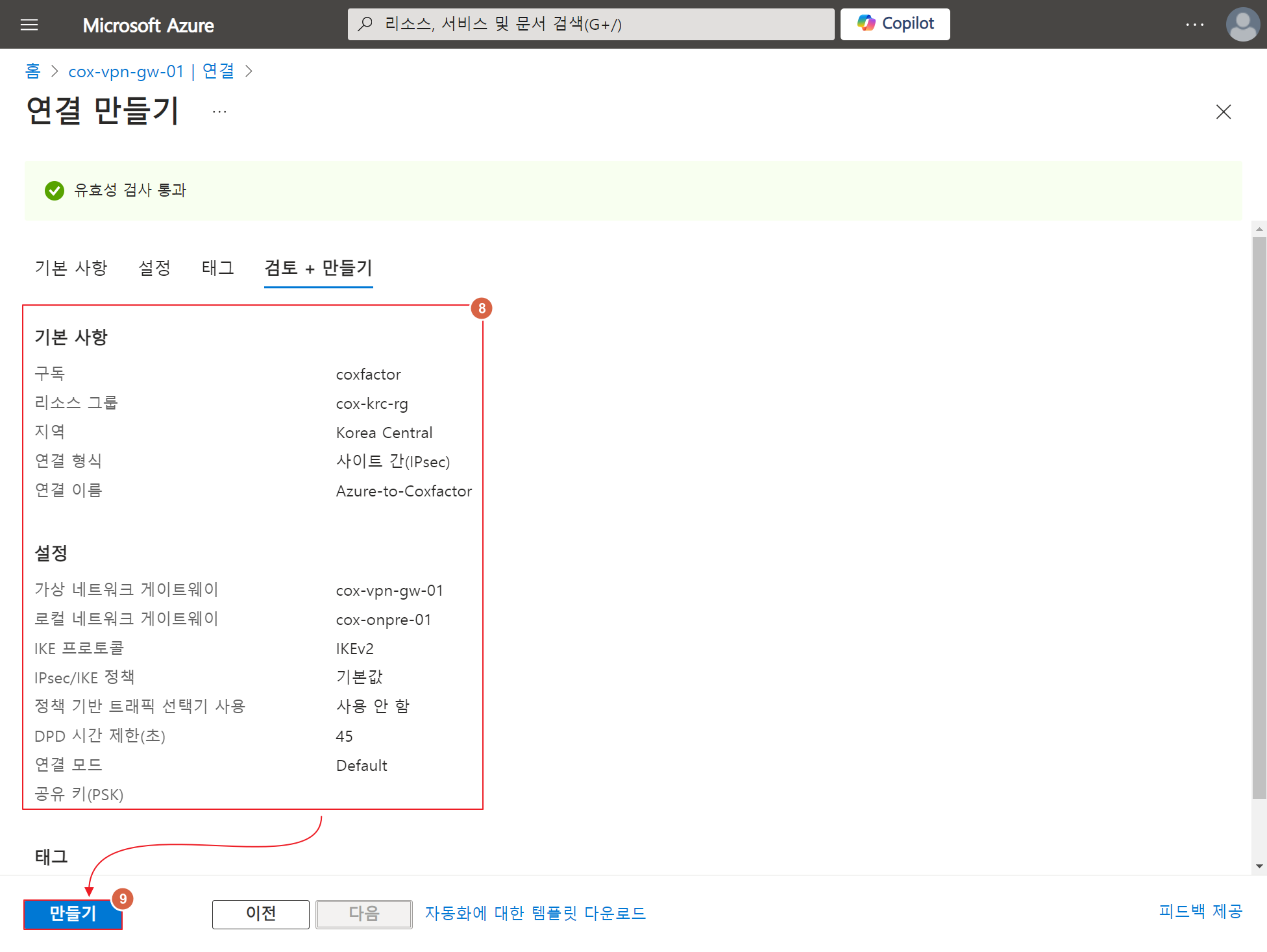Click the 이전 previous button
Viewport: 1267px width, 952px height.
[x=260, y=914]
